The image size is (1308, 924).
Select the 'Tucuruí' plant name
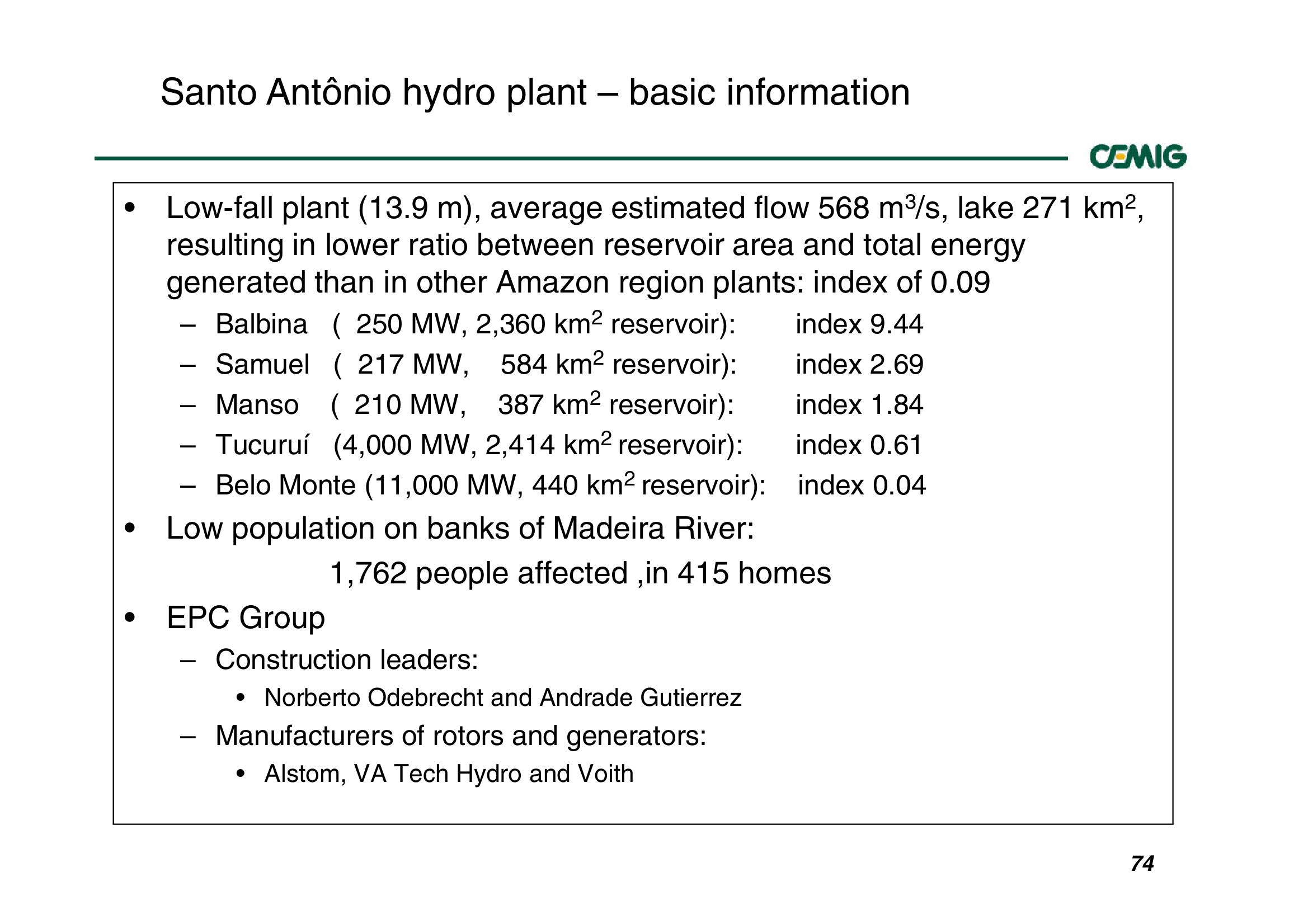[262, 445]
